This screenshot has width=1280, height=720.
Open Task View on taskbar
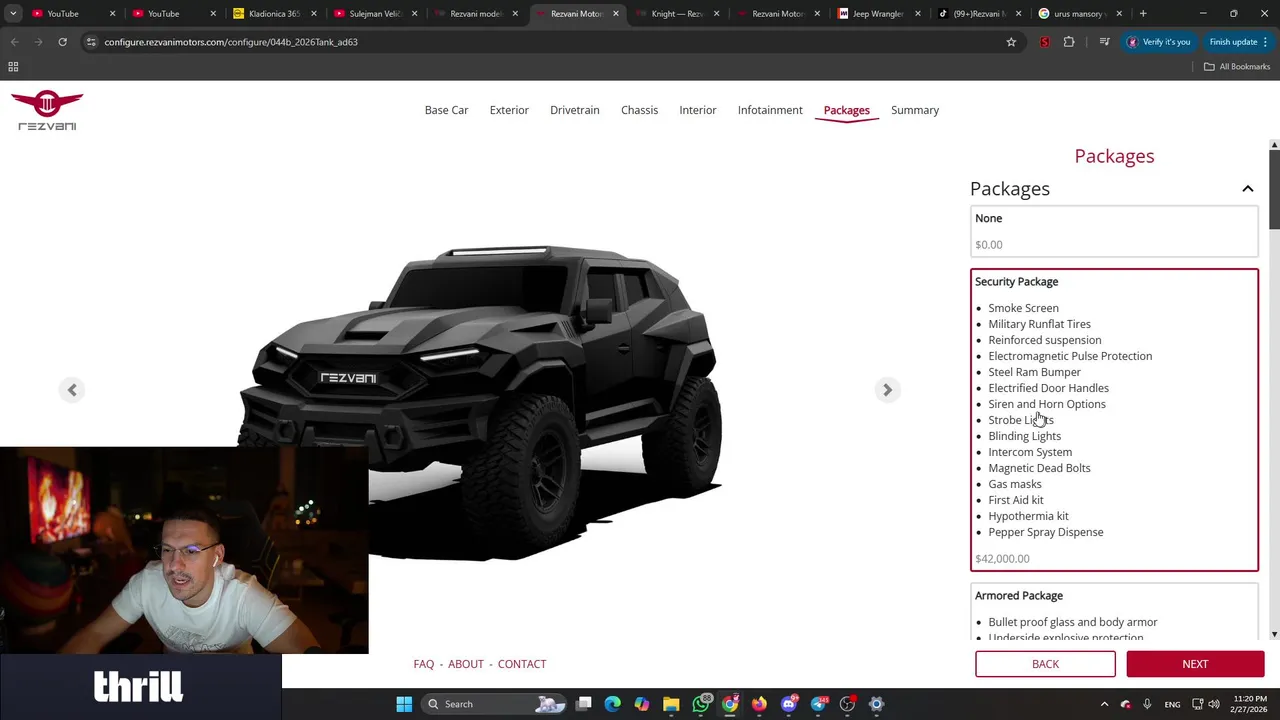(584, 704)
